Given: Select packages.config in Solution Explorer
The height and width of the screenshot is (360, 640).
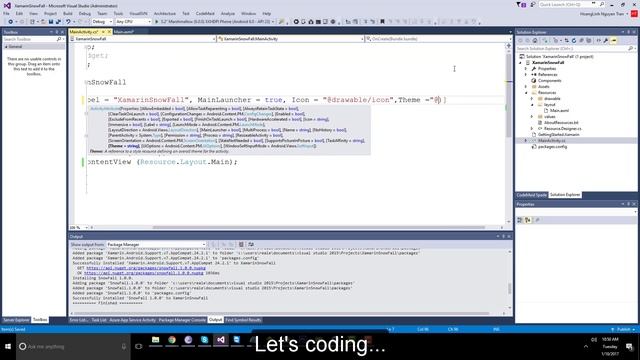Looking at the screenshot, I should [552, 147].
